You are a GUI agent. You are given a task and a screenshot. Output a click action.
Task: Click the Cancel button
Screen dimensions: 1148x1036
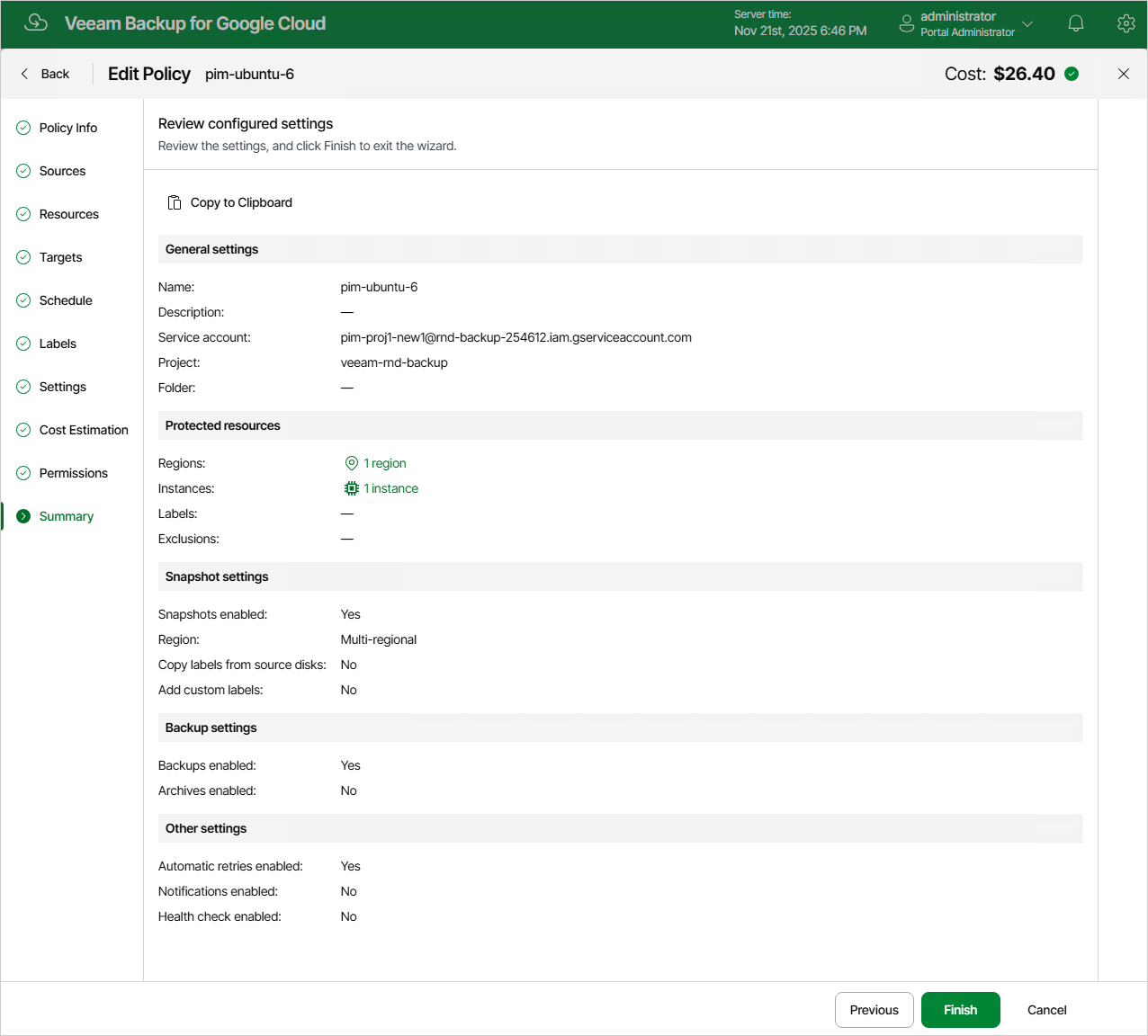1047,1010
